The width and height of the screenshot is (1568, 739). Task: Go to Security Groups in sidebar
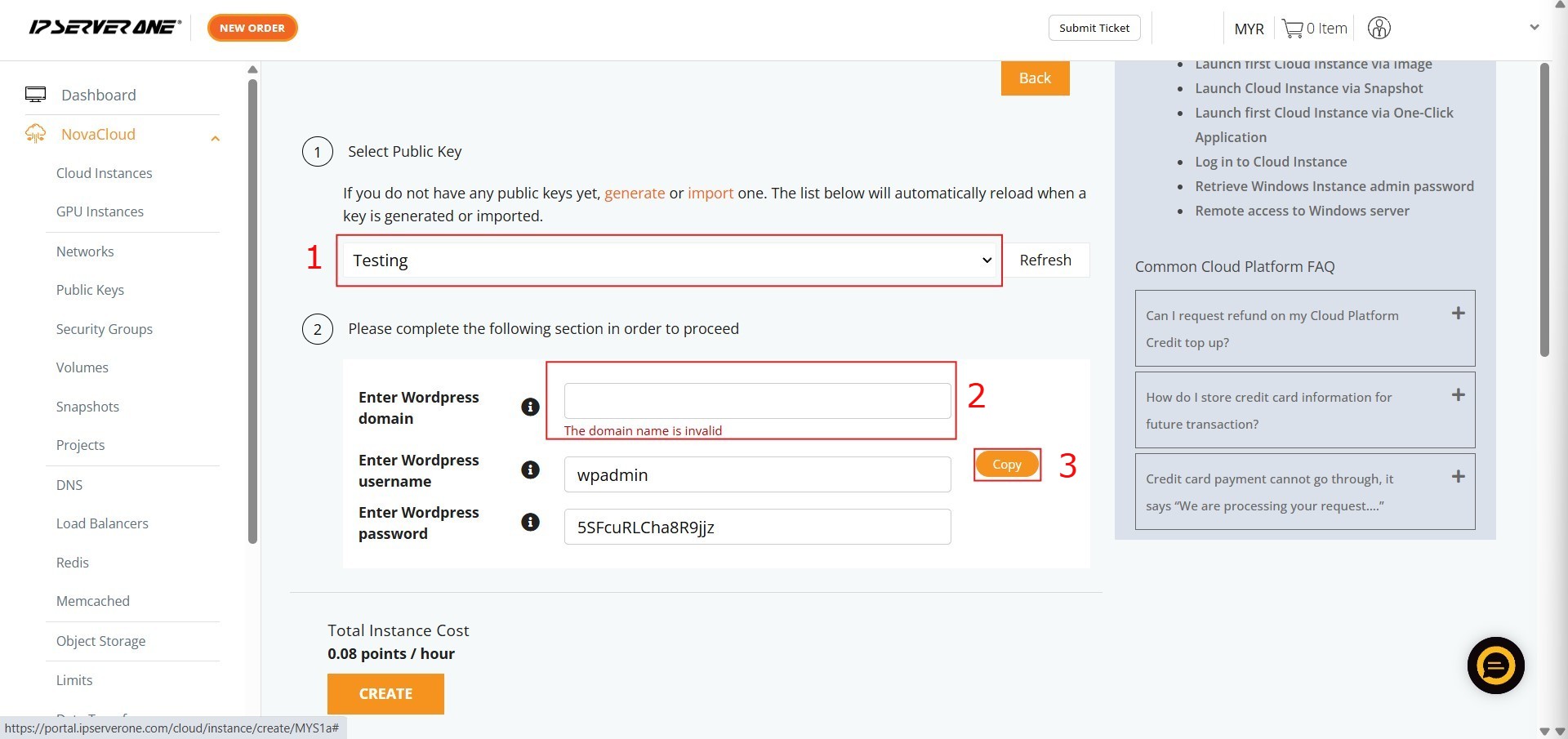(x=104, y=329)
